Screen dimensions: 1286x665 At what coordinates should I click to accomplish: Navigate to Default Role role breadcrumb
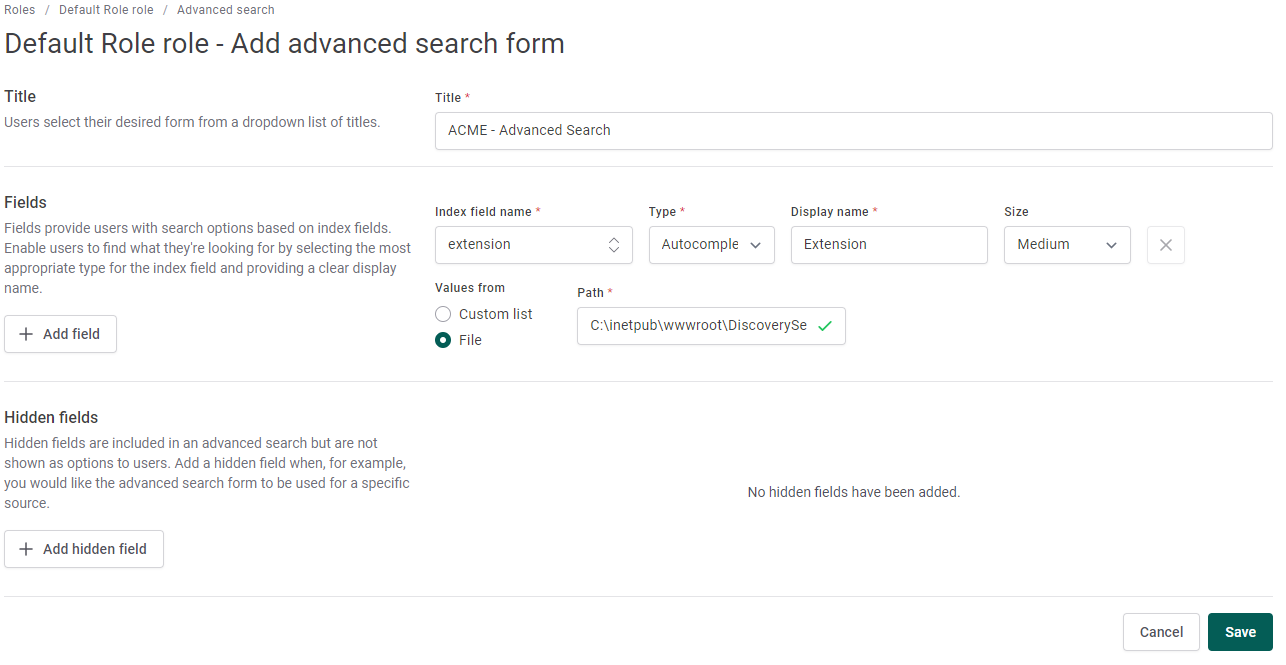coord(105,10)
